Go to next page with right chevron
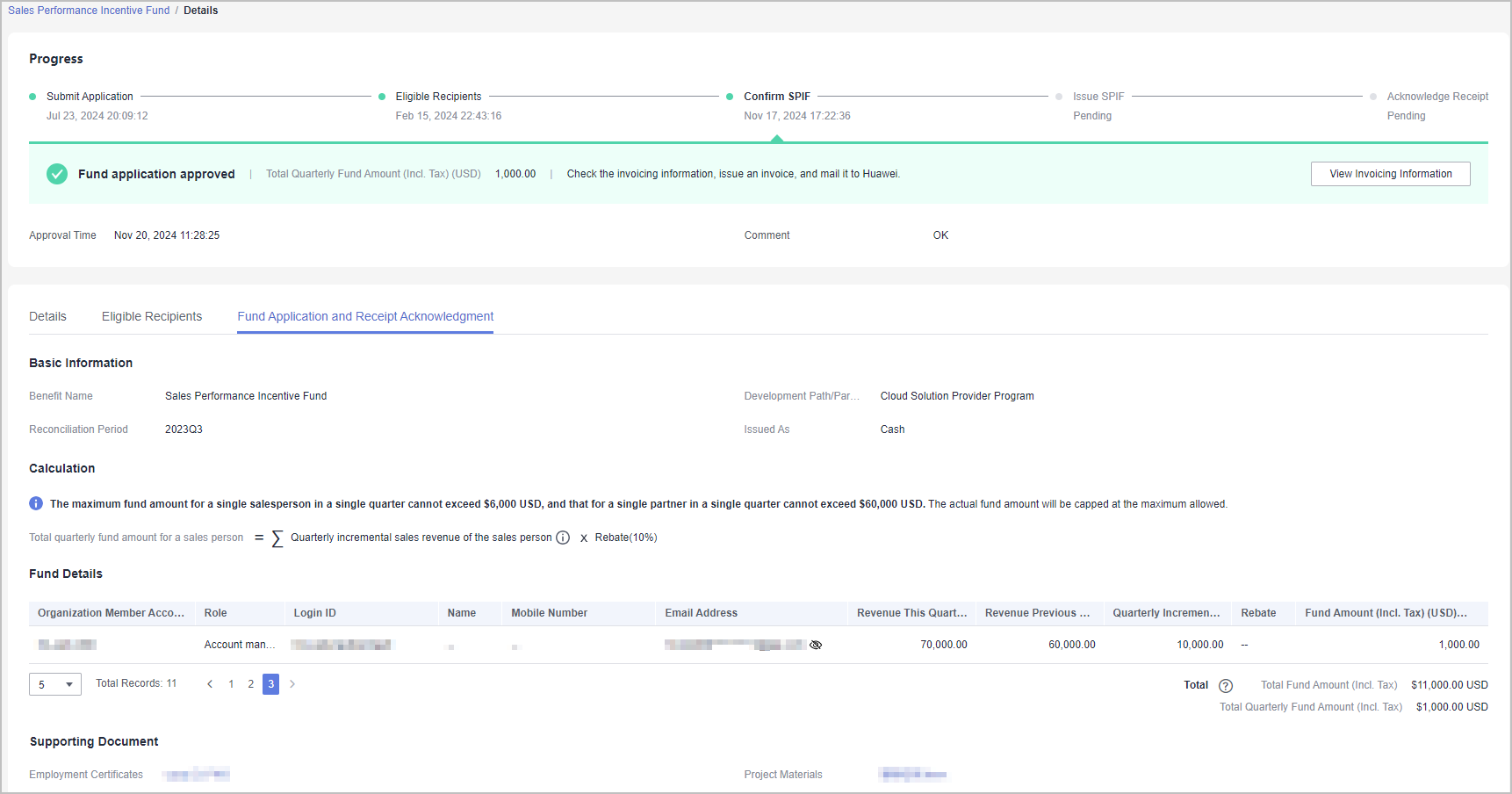The height and width of the screenshot is (794, 1512). [x=292, y=684]
